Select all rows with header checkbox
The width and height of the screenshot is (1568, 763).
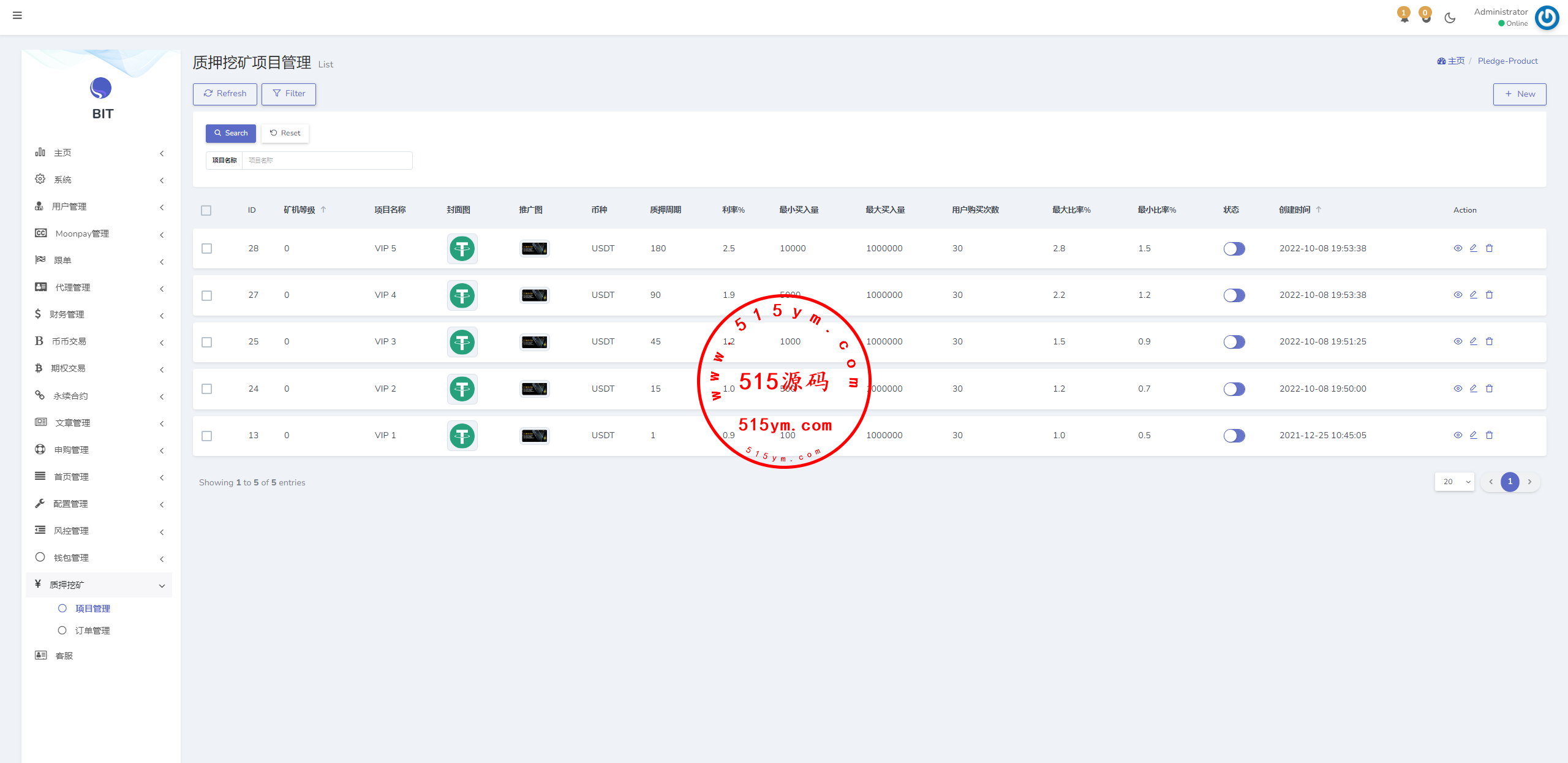(x=206, y=210)
